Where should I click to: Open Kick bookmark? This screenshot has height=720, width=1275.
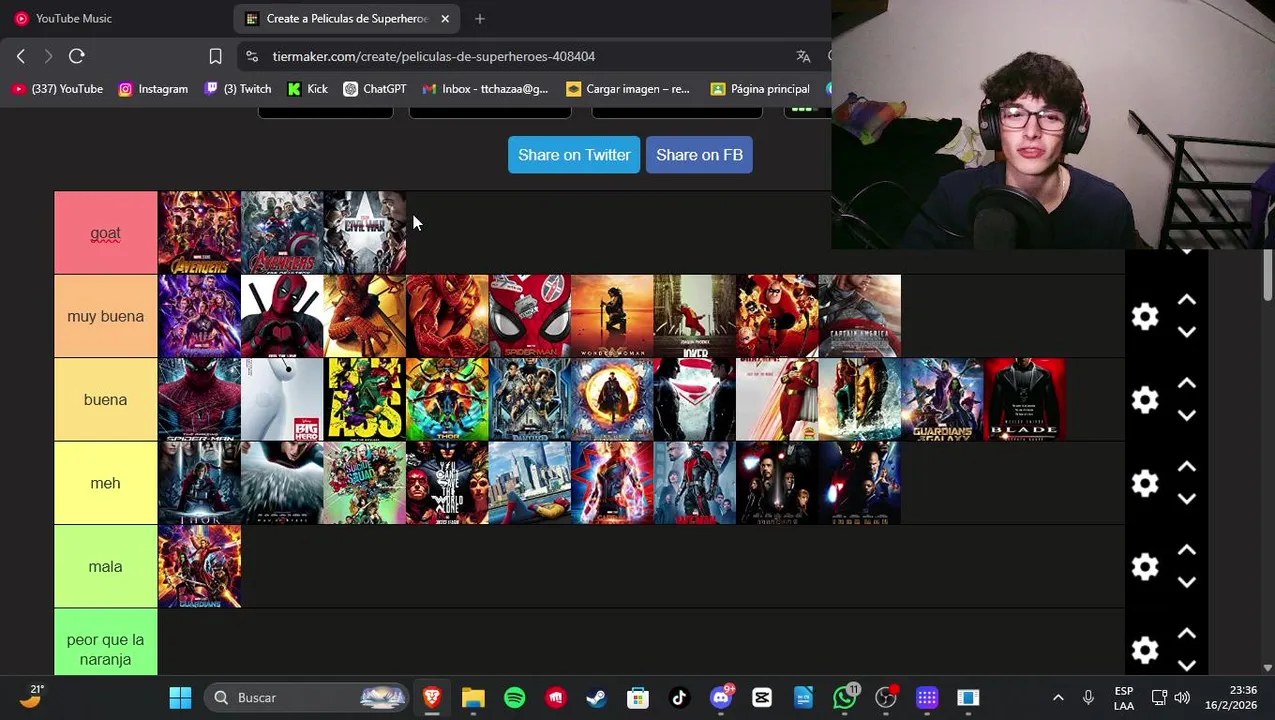(307, 89)
